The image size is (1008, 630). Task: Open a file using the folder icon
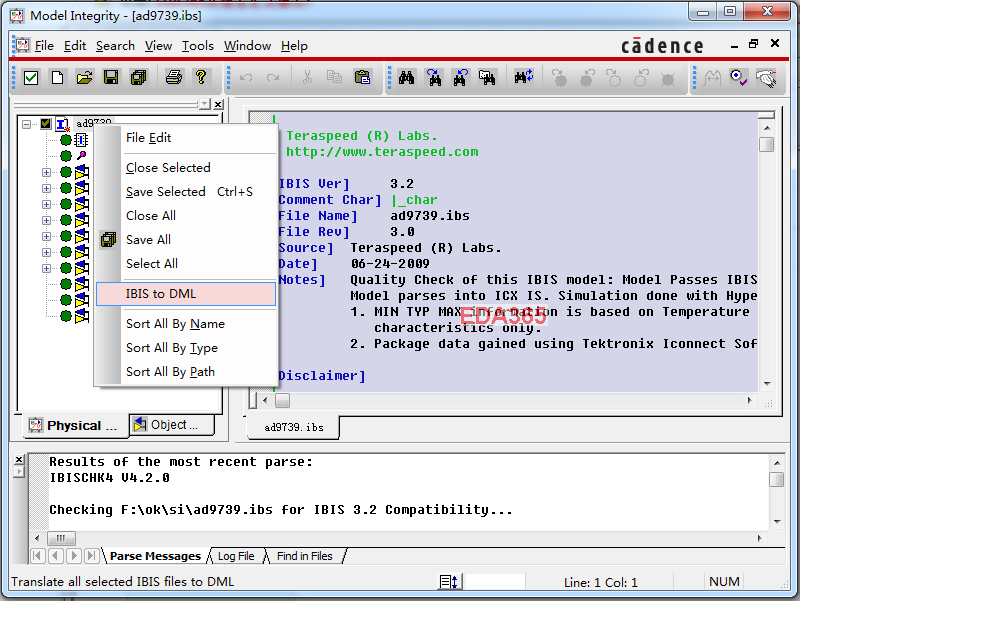pyautogui.click(x=84, y=78)
